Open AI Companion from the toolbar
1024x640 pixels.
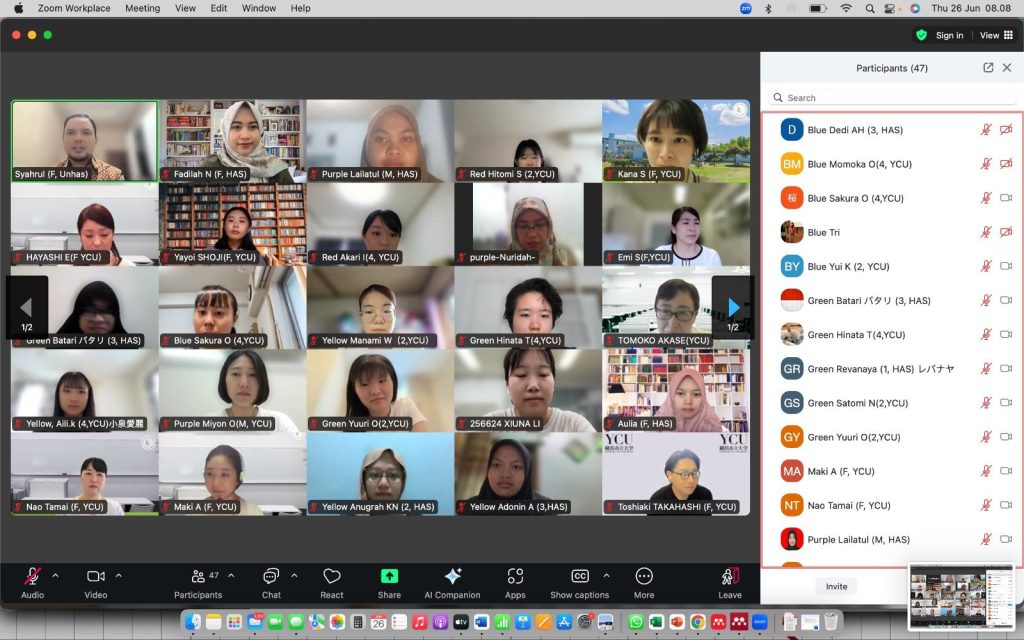[452, 577]
